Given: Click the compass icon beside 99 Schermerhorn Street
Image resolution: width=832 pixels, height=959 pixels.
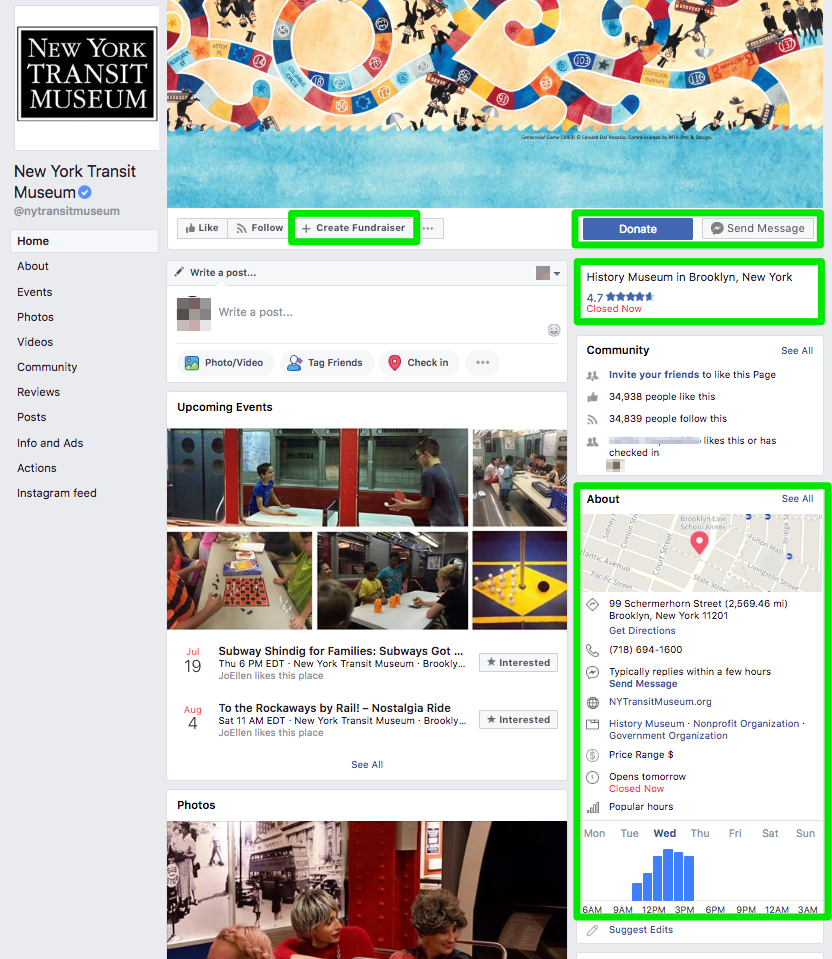Looking at the screenshot, I should click(592, 605).
